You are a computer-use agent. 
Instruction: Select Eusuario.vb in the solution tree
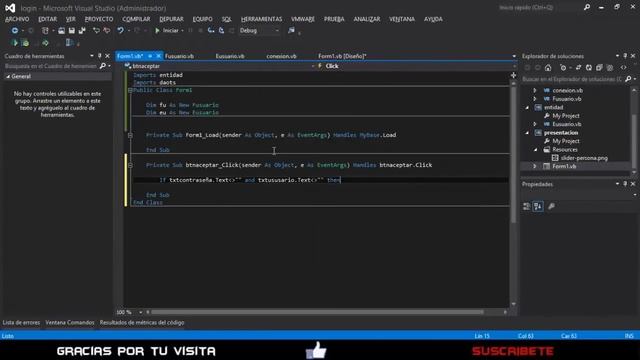[x=567, y=124]
